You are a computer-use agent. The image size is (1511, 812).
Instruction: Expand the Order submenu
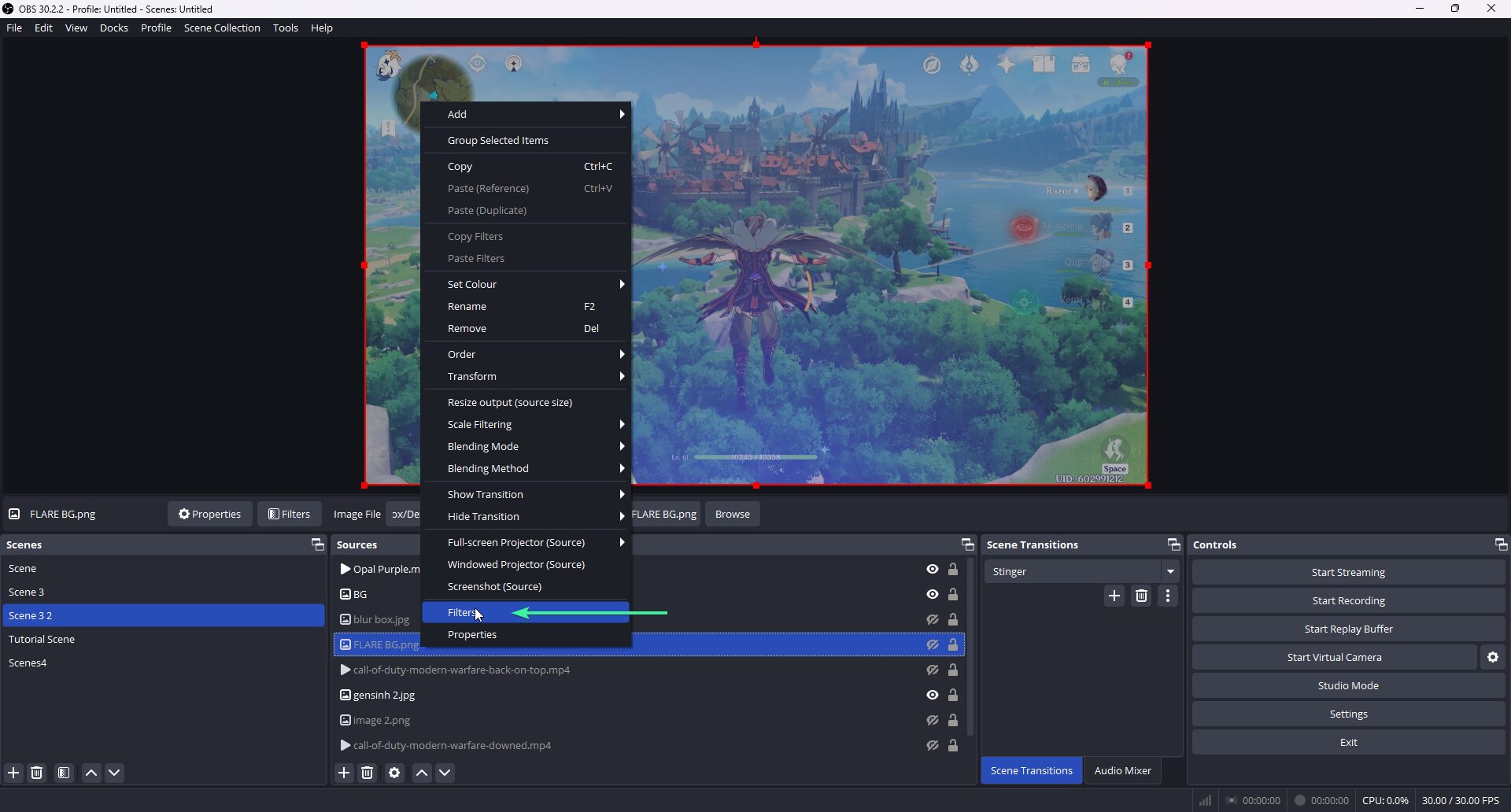click(526, 354)
